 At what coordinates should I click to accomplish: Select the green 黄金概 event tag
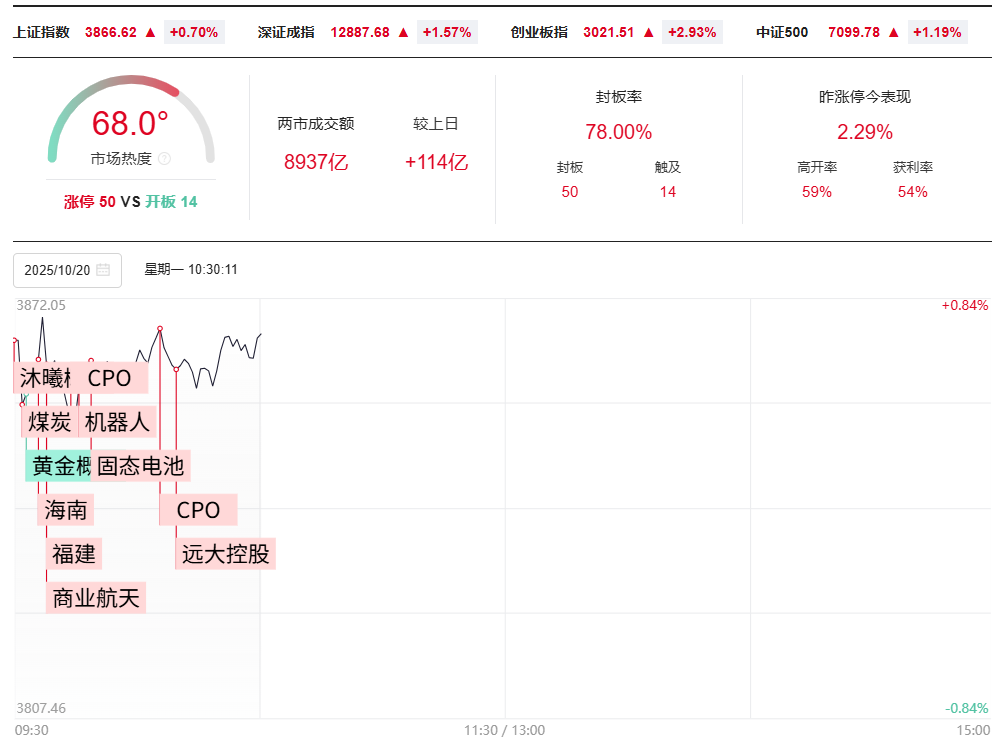coord(60,466)
